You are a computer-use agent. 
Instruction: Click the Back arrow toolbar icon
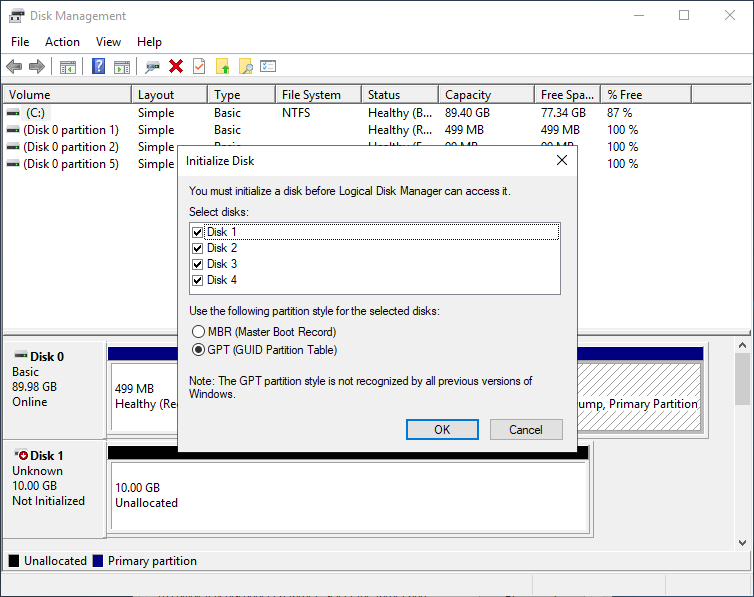[14, 66]
